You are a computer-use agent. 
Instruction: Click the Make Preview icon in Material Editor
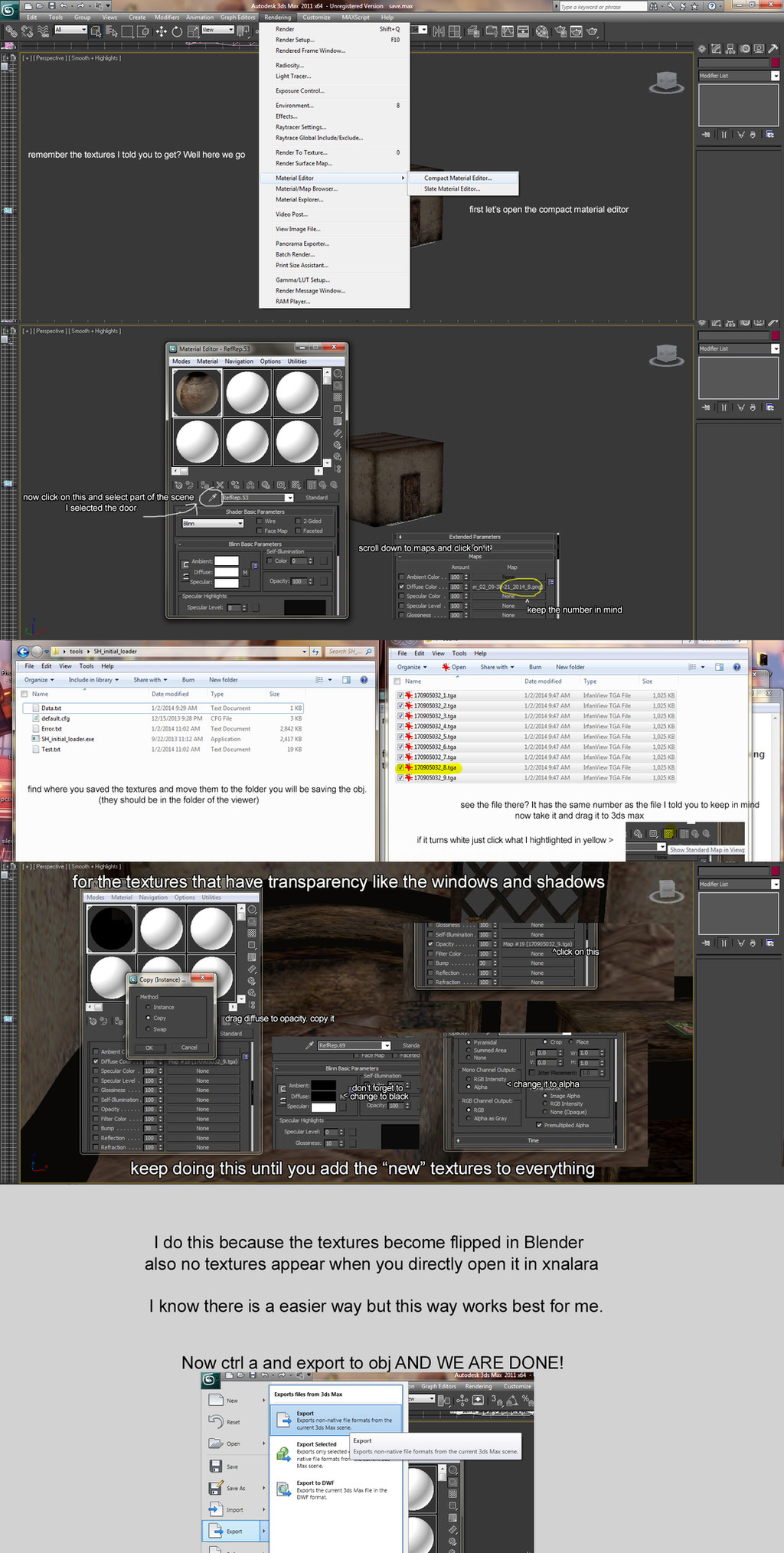[338, 433]
